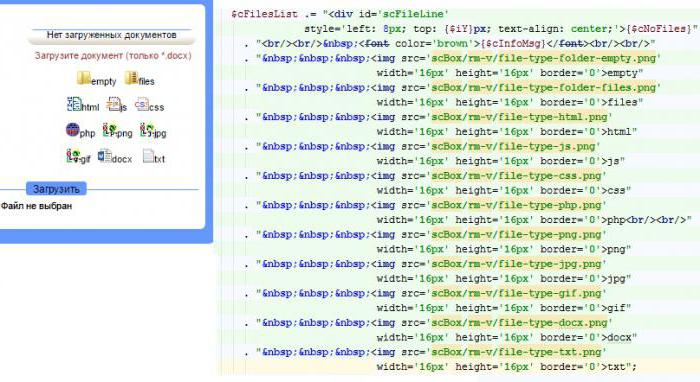Click the 'Файл не выбран' file label

(36, 206)
